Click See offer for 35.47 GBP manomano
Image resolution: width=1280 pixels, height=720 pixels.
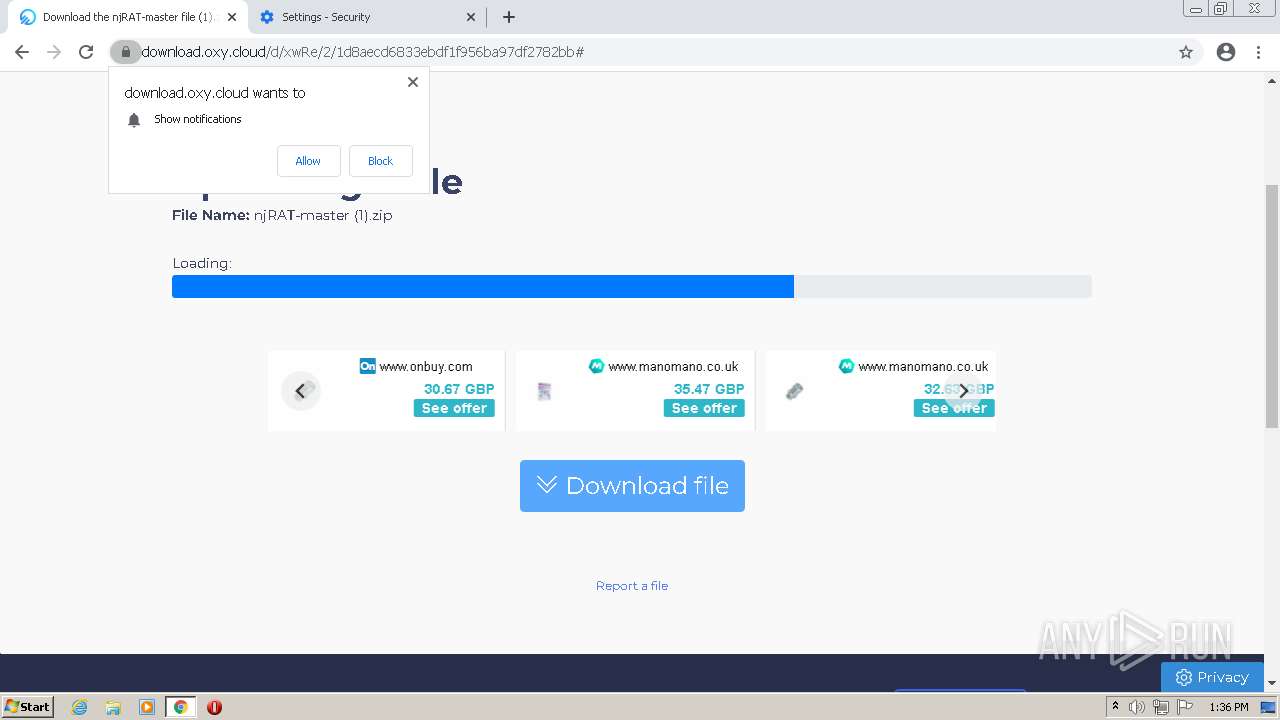[704, 408]
